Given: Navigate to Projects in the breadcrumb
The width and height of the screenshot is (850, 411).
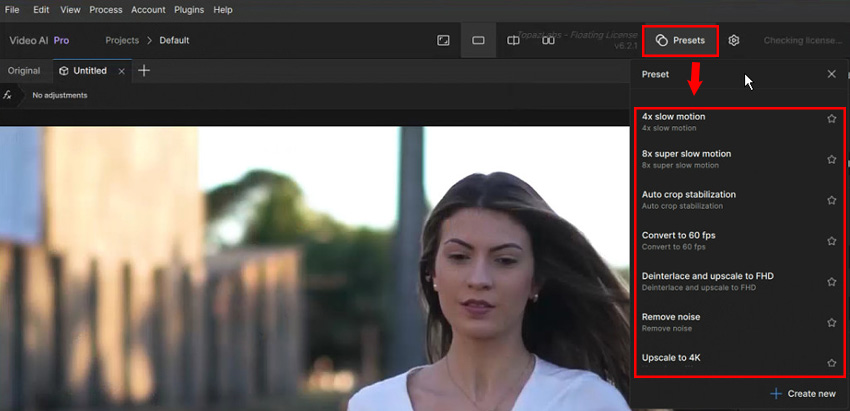Looking at the screenshot, I should pyautogui.click(x=122, y=41).
